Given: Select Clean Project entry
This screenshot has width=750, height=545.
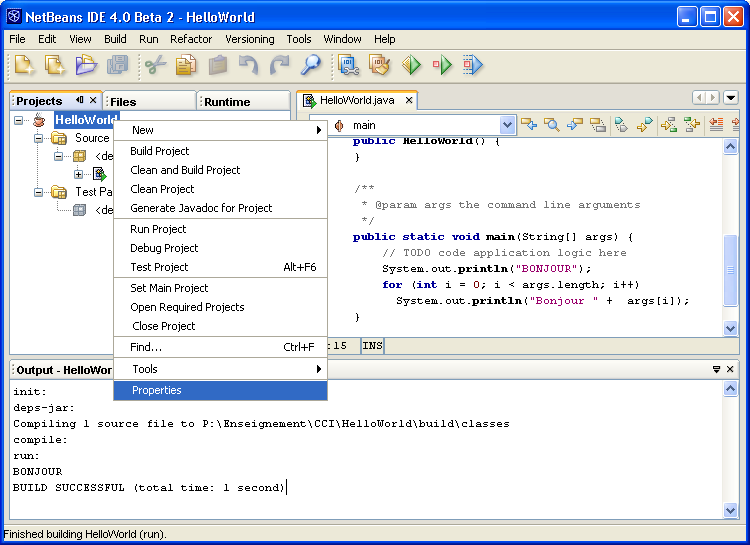Looking at the screenshot, I should click(221, 189).
